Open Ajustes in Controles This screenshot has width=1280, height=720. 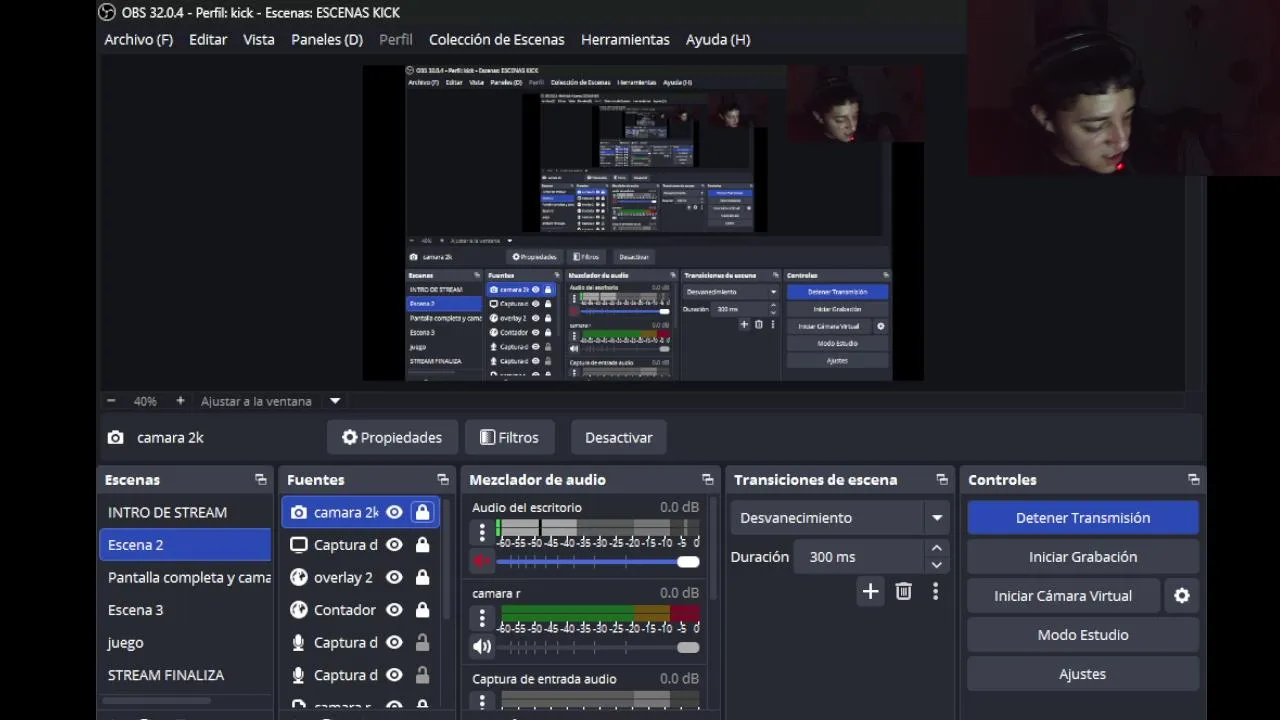1083,674
